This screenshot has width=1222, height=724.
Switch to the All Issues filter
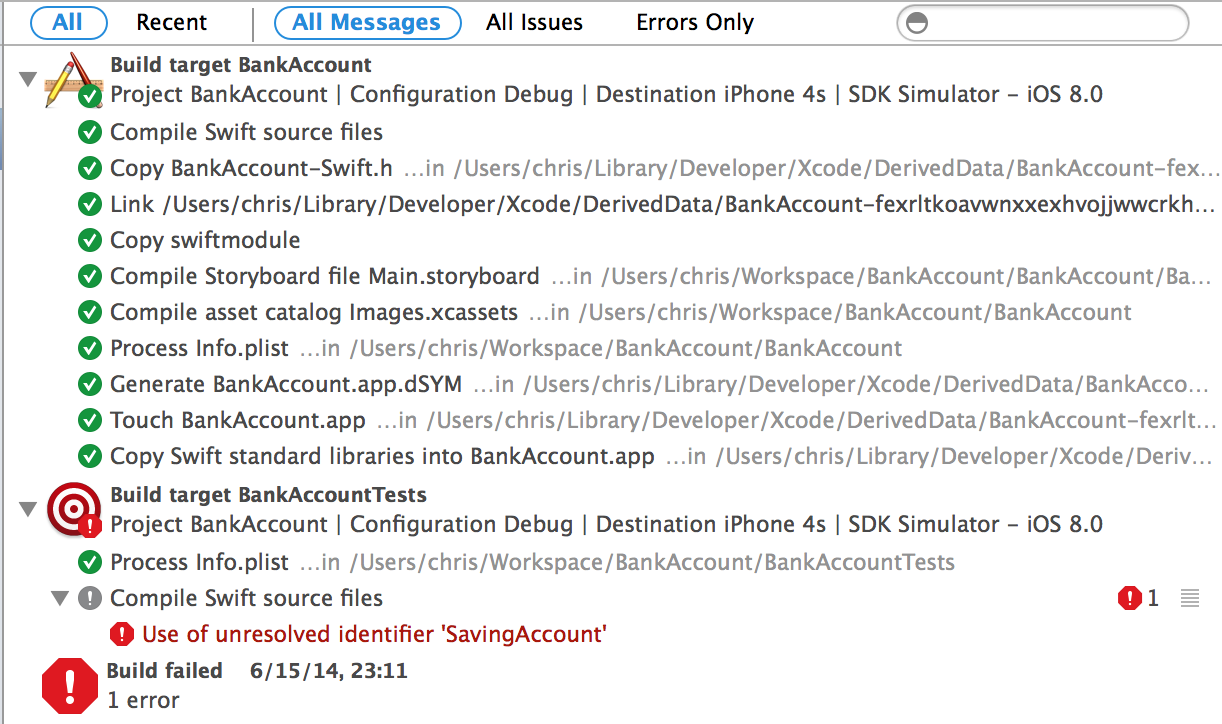[x=534, y=22]
